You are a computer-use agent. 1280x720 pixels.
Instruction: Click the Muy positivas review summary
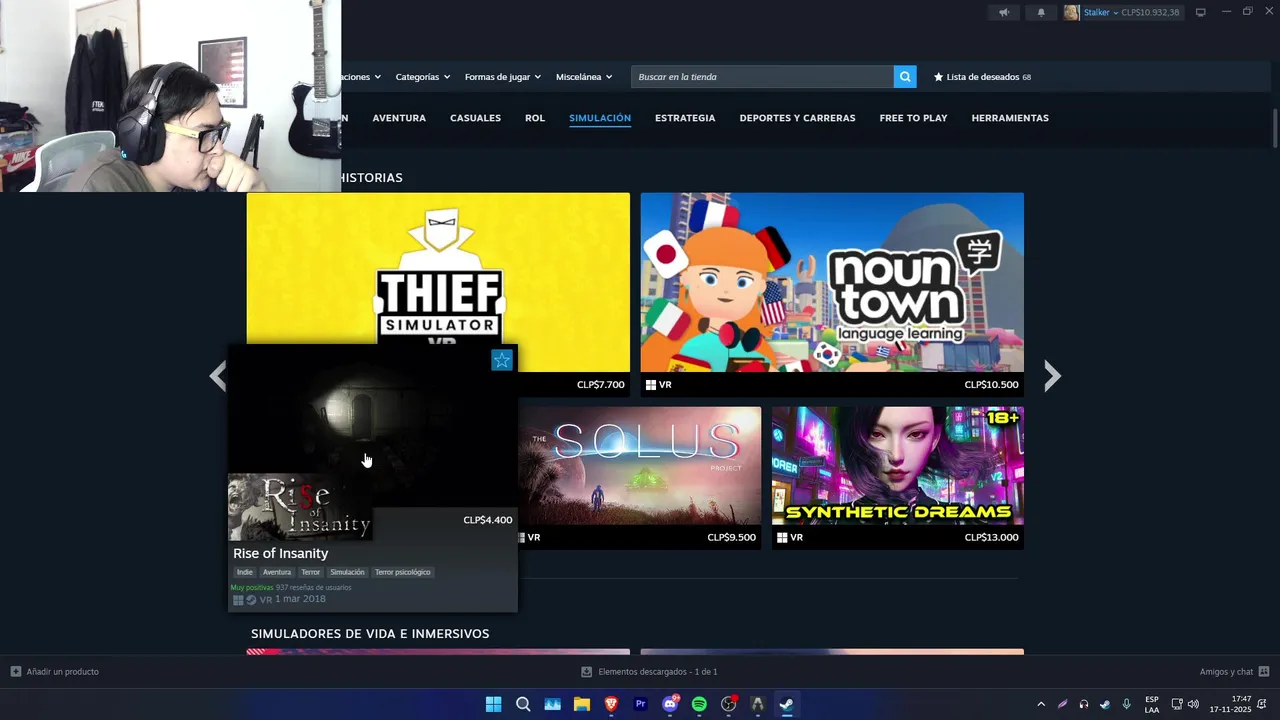[x=252, y=587]
